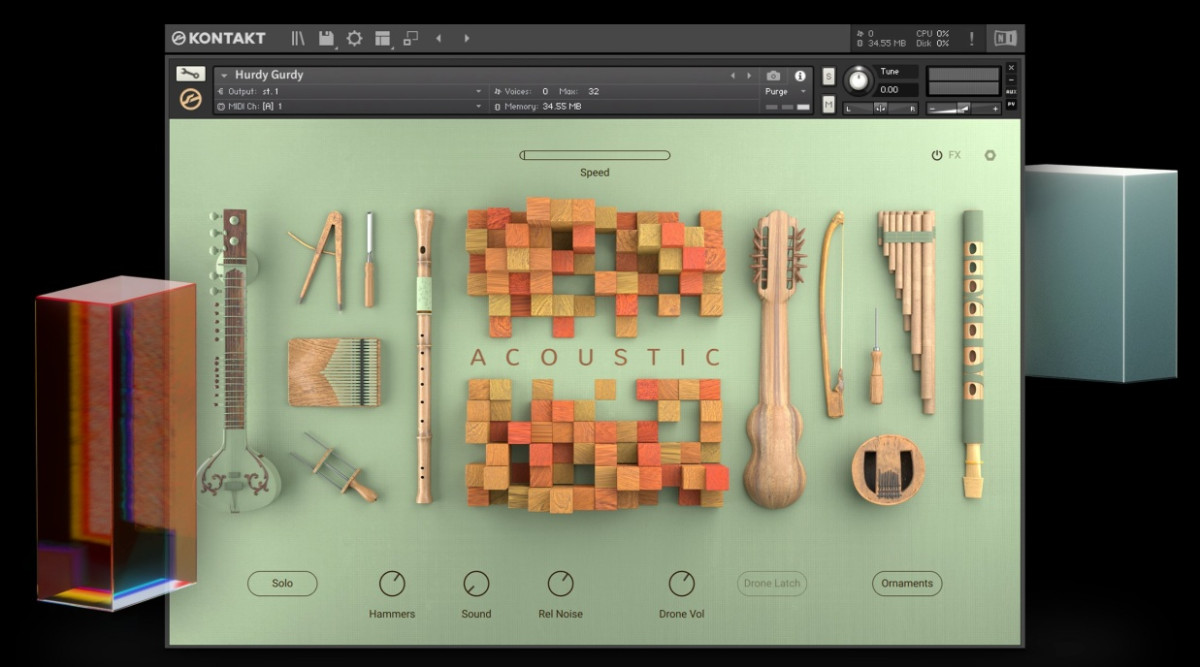1200x667 pixels.
Task: Open the MIDI Ch [A] 1 dropdown
Action: (478, 106)
